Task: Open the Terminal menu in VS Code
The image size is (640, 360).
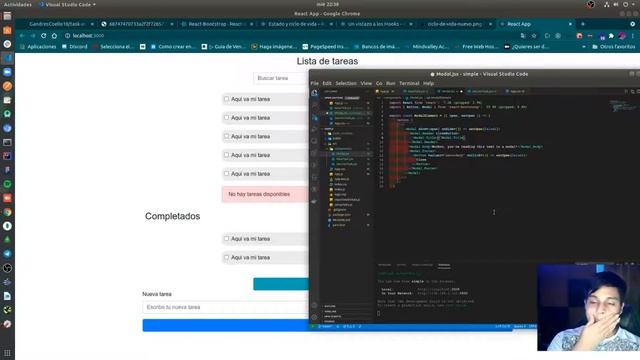Action: [409, 83]
